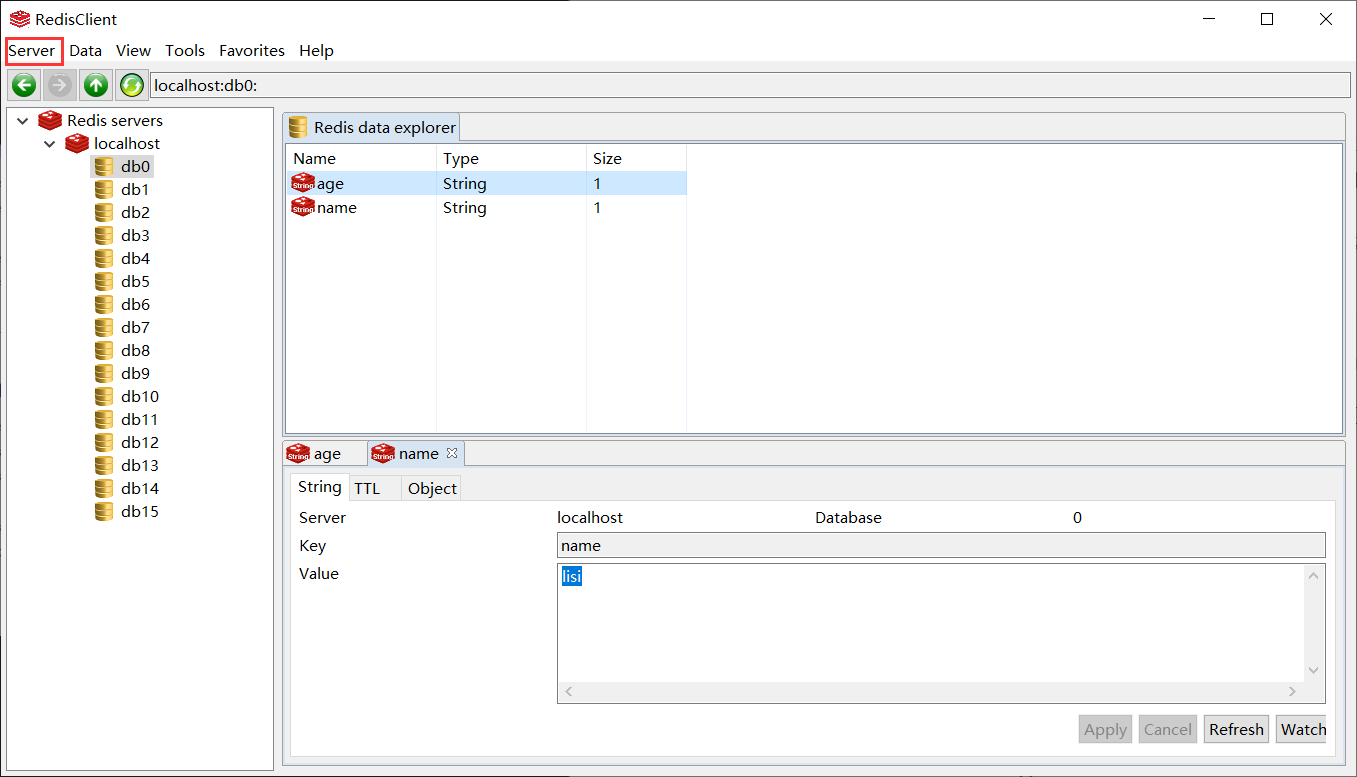
Task: Click the Watch button
Action: tap(1303, 729)
